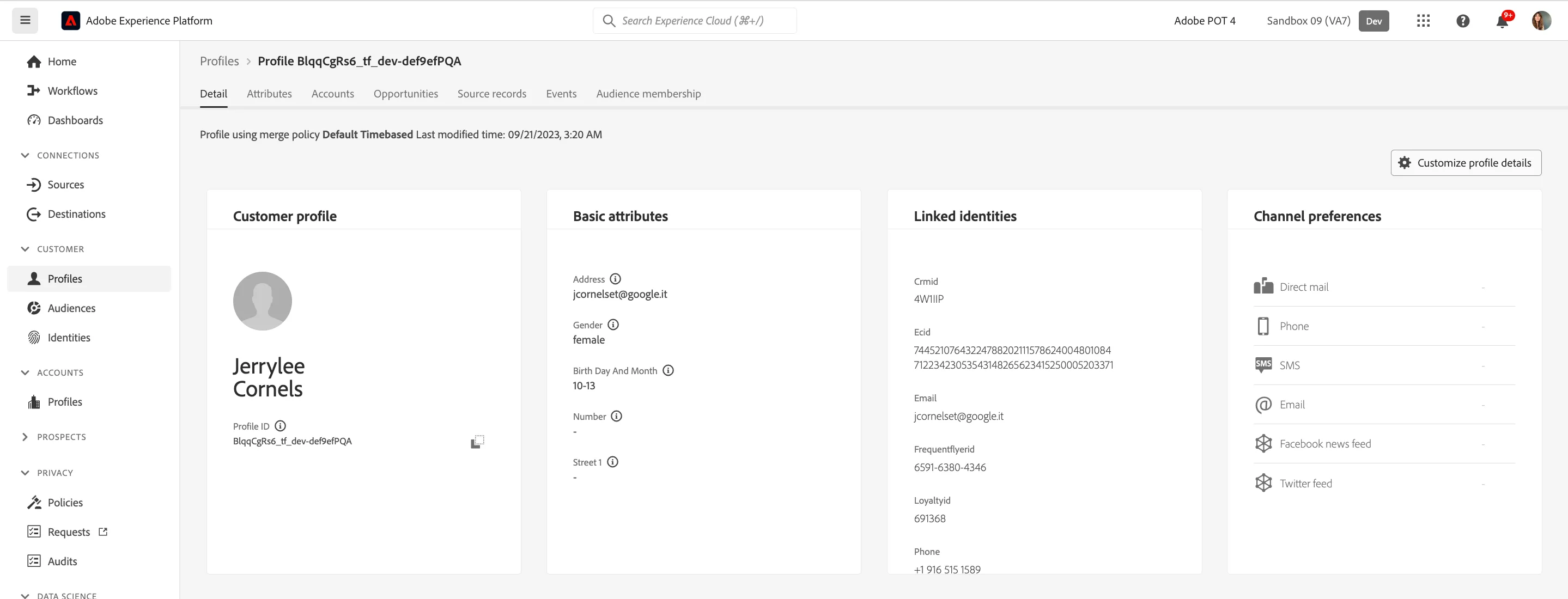
Task: Click the Profiles breadcrumb link
Action: (x=219, y=61)
